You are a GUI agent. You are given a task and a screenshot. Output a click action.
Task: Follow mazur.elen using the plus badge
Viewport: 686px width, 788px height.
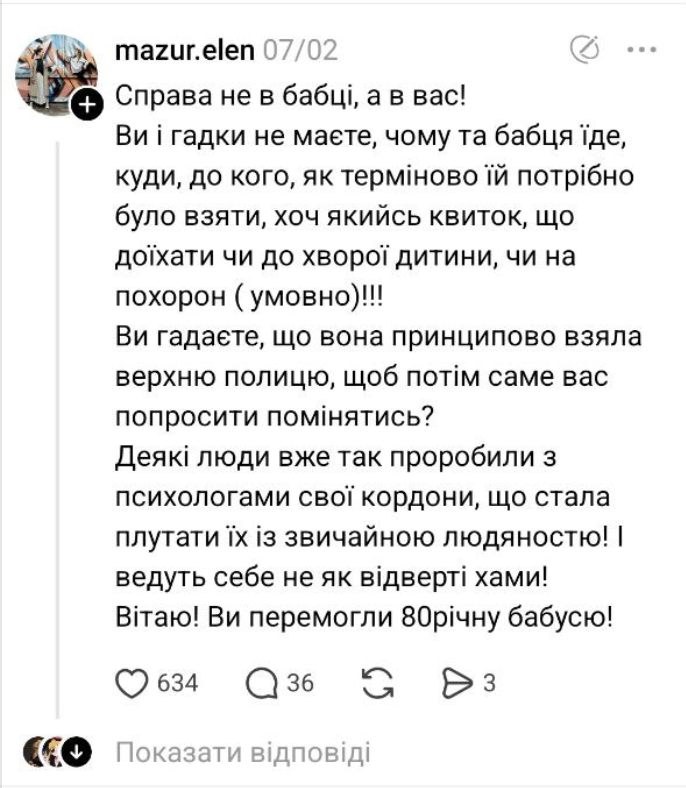89,103
